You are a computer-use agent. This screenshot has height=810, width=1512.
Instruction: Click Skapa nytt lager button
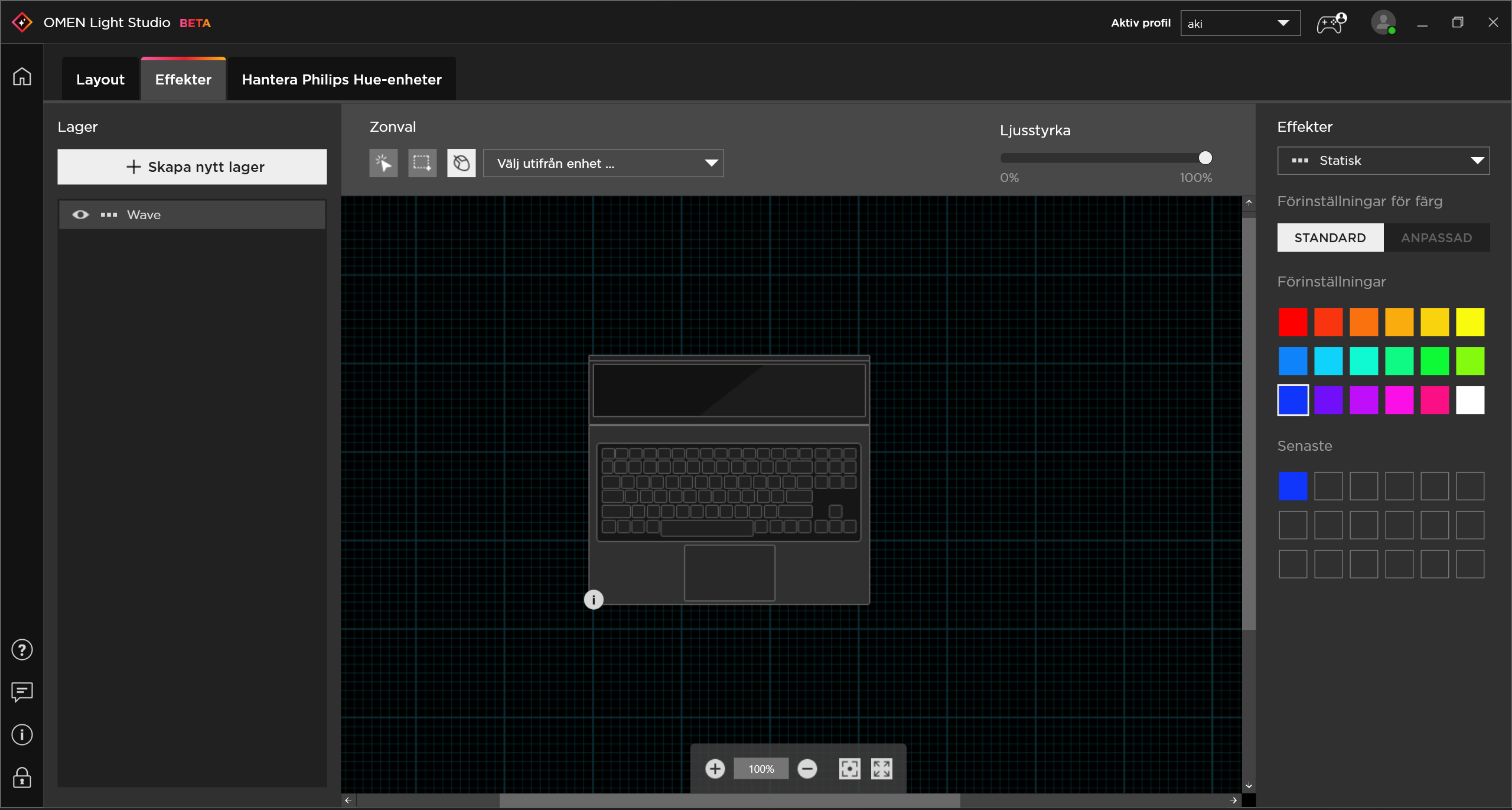191,167
